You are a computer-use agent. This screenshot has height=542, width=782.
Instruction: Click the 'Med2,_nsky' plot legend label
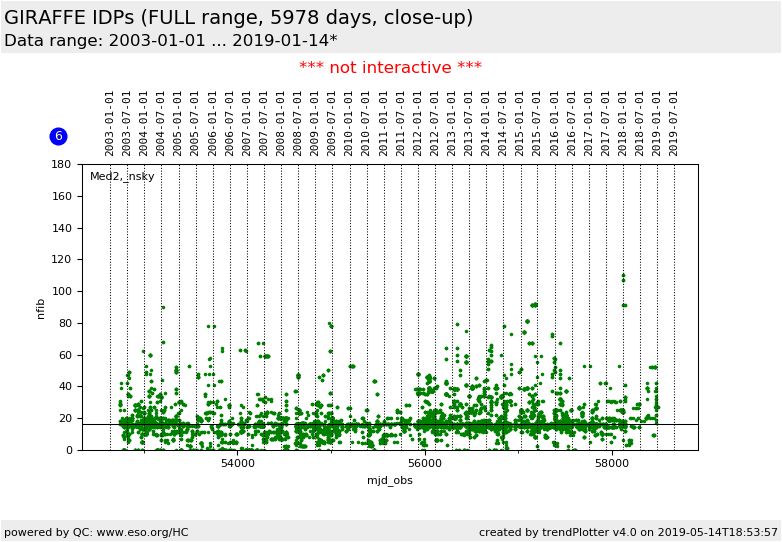(x=122, y=177)
